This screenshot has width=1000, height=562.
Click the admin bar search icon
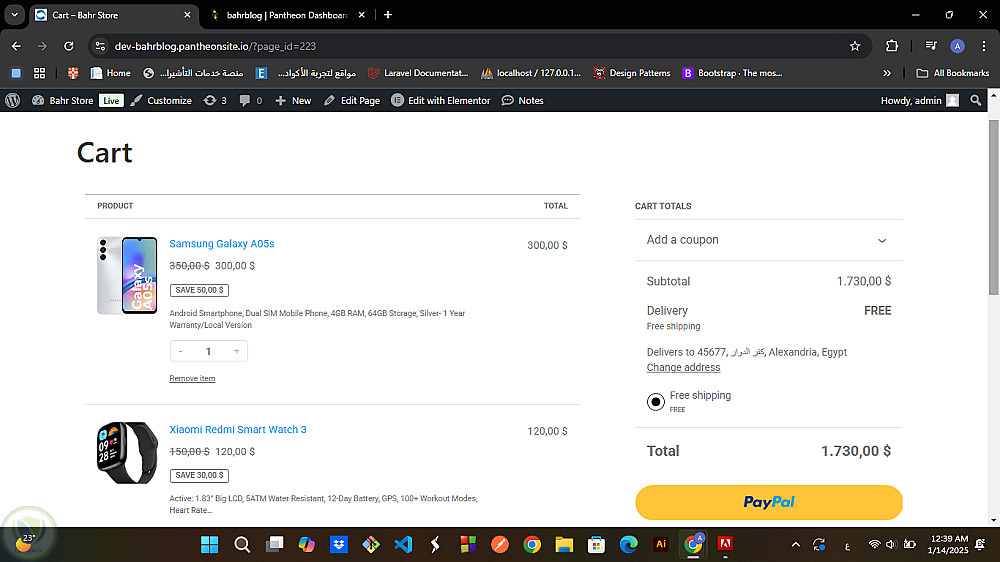point(975,100)
